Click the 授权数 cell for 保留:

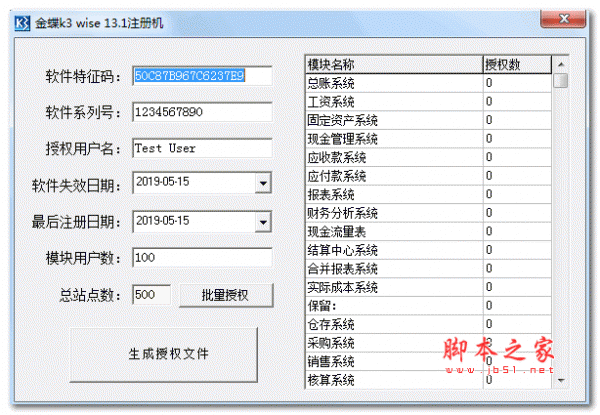click(517, 306)
